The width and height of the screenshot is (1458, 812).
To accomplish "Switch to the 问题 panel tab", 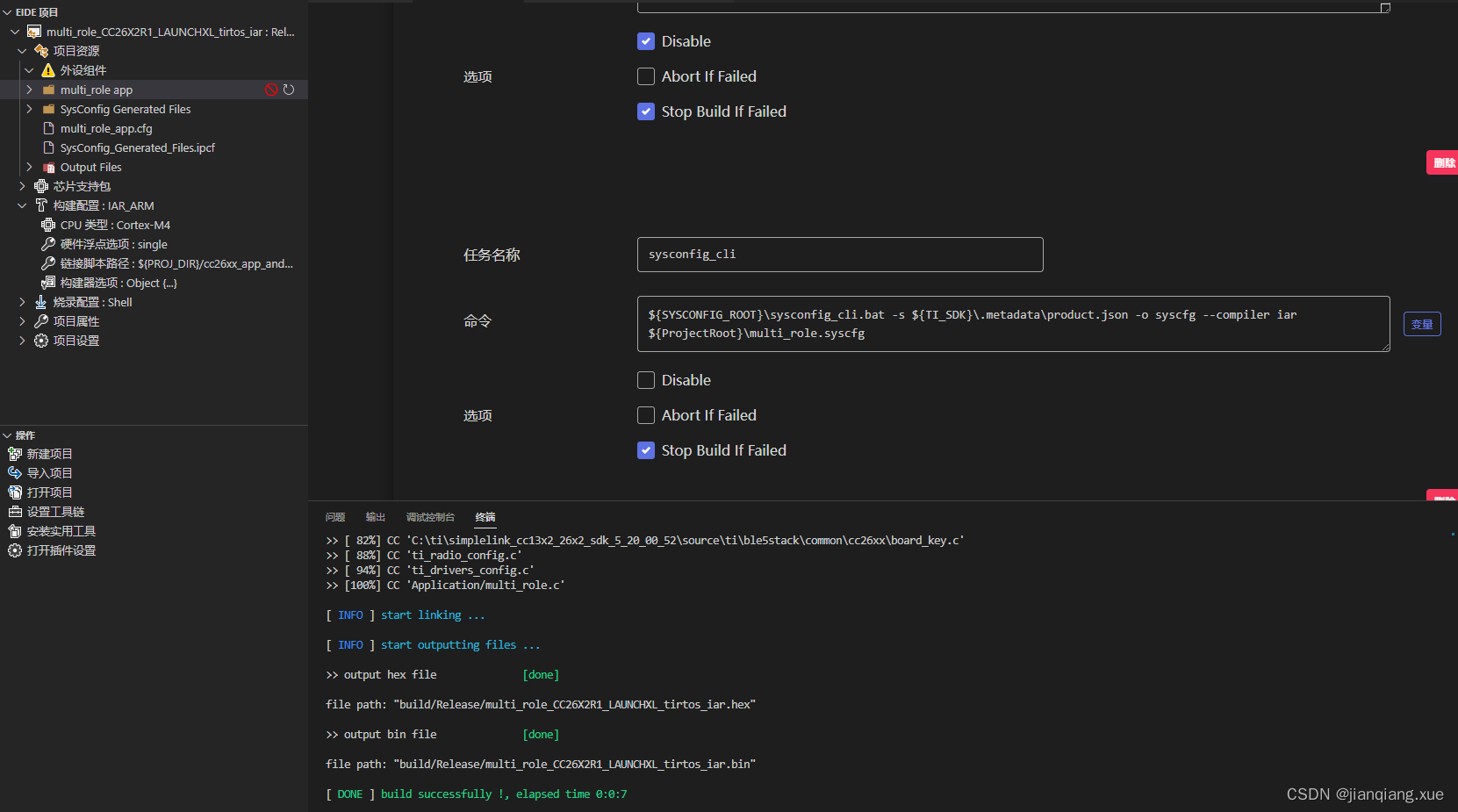I will point(335,517).
